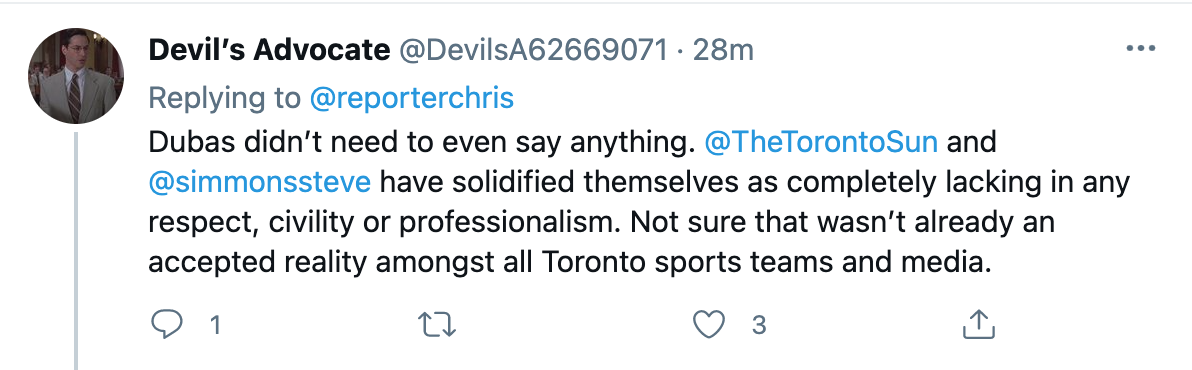Image resolution: width=1192 pixels, height=370 pixels.
Task: Open the @TheTorontoSun mention
Action: click(821, 142)
